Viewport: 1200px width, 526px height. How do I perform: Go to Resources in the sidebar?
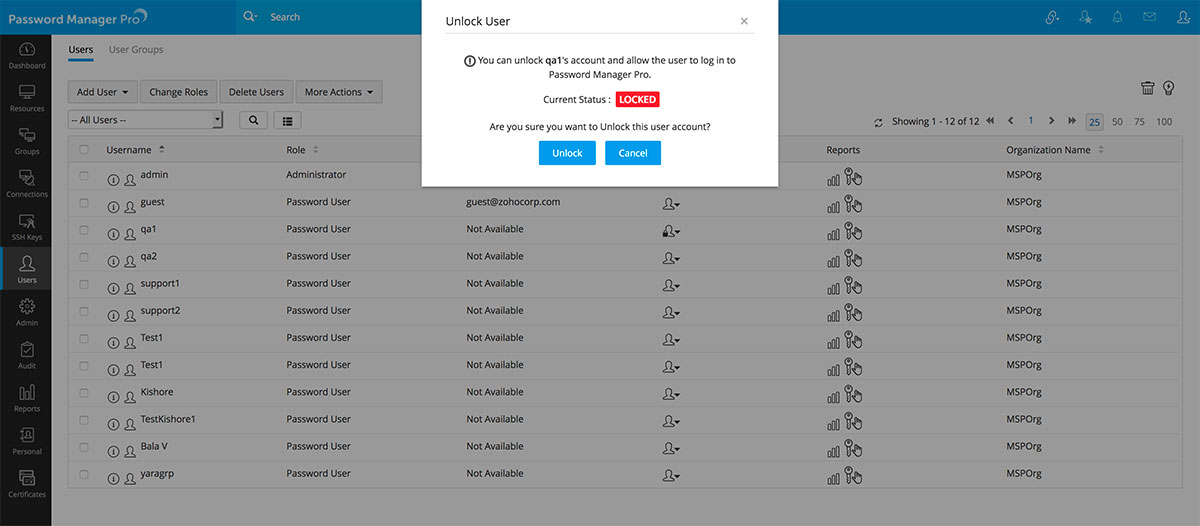(x=27, y=98)
